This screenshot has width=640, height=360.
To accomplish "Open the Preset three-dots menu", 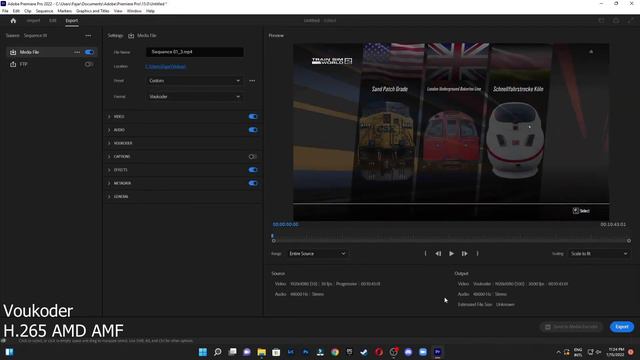I will (x=252, y=81).
